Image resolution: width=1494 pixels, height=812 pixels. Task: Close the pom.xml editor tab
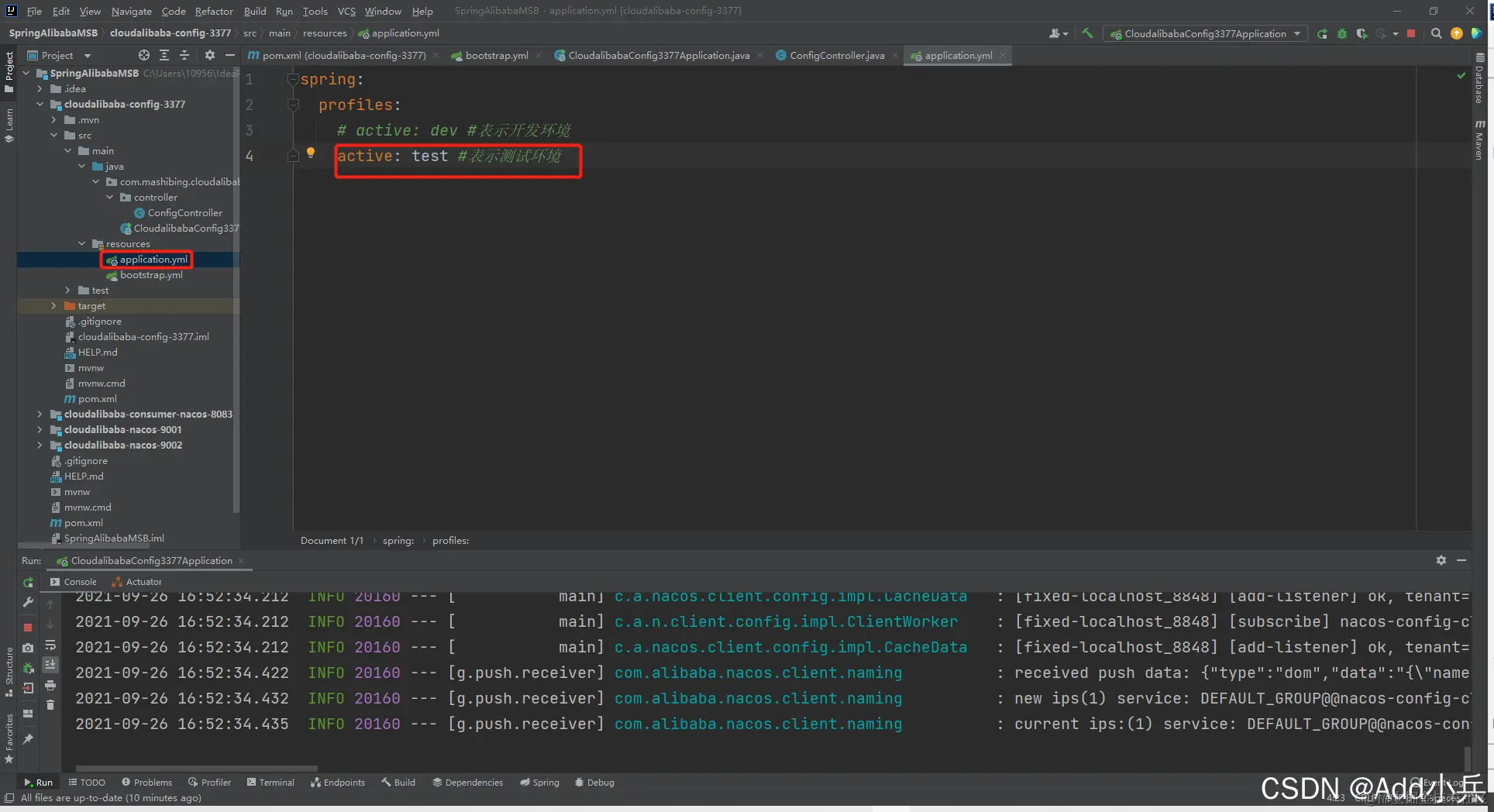[435, 55]
